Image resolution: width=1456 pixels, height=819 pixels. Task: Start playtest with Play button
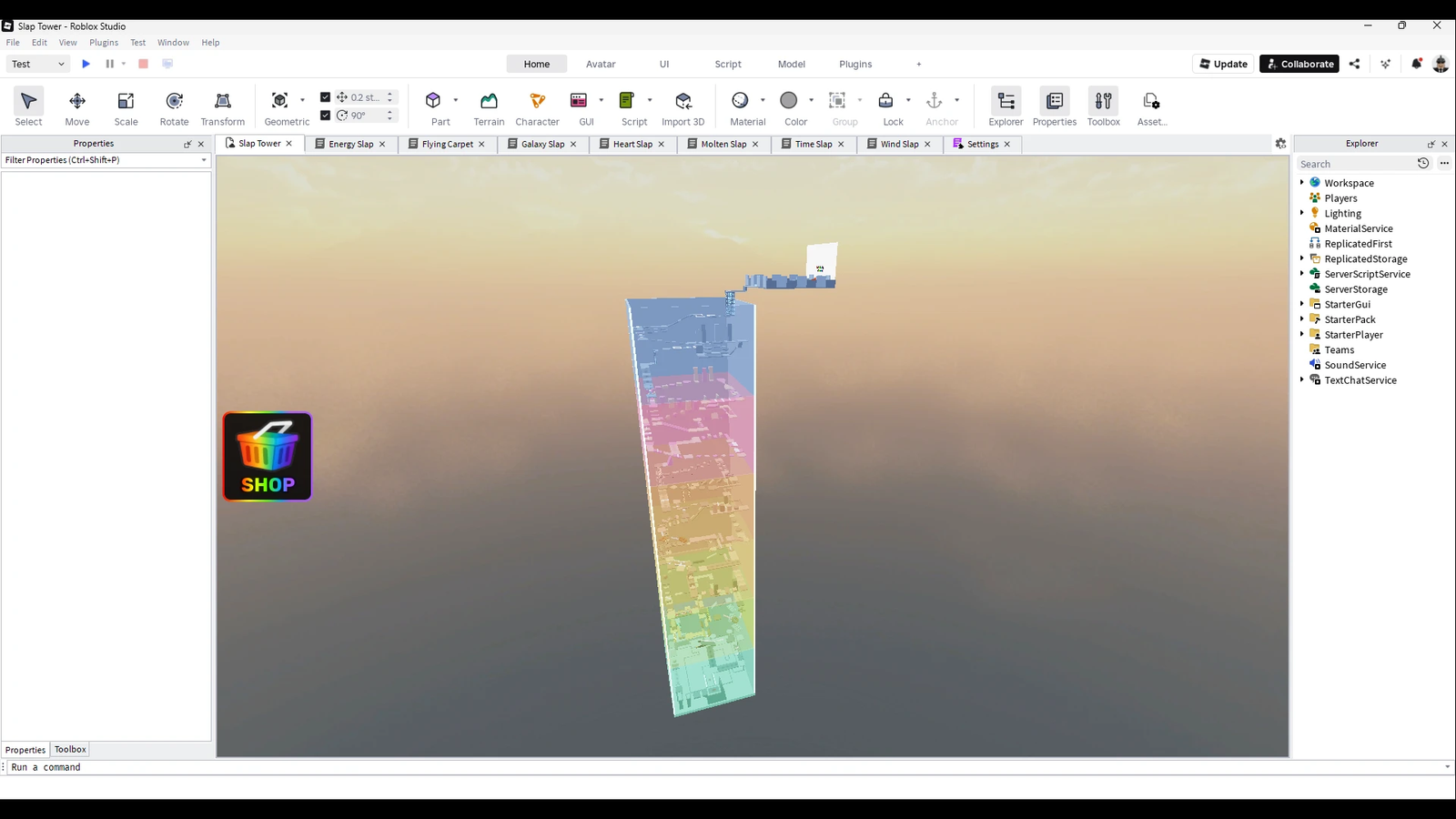86,64
